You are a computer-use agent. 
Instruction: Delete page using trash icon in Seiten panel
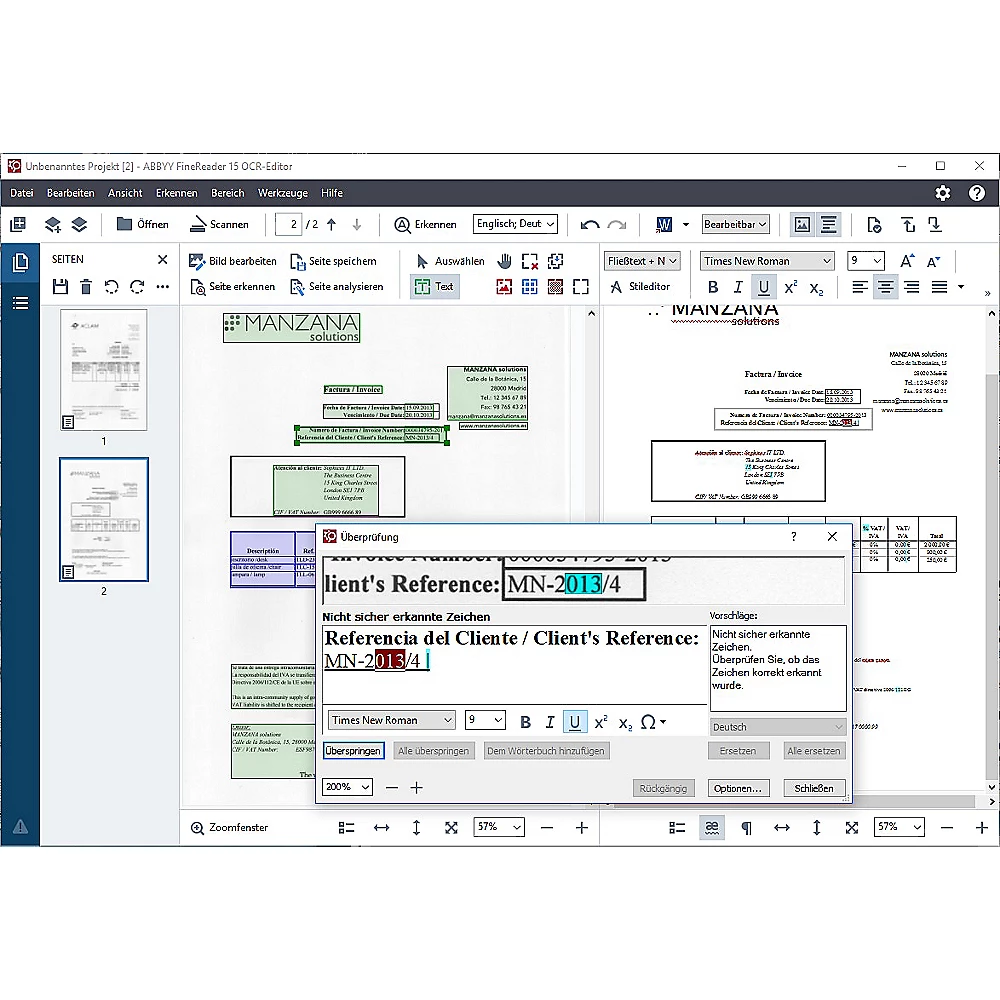click(86, 287)
